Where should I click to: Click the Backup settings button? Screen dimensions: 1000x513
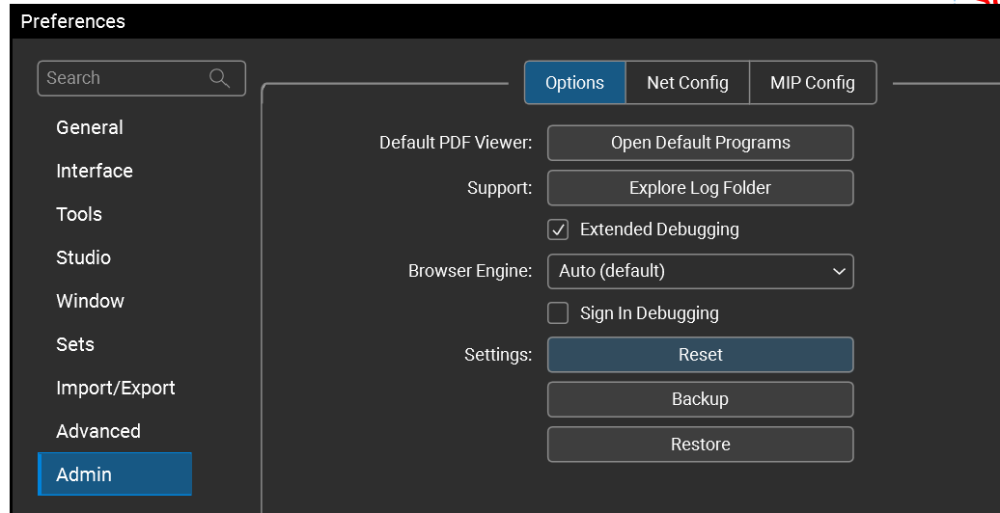point(700,399)
